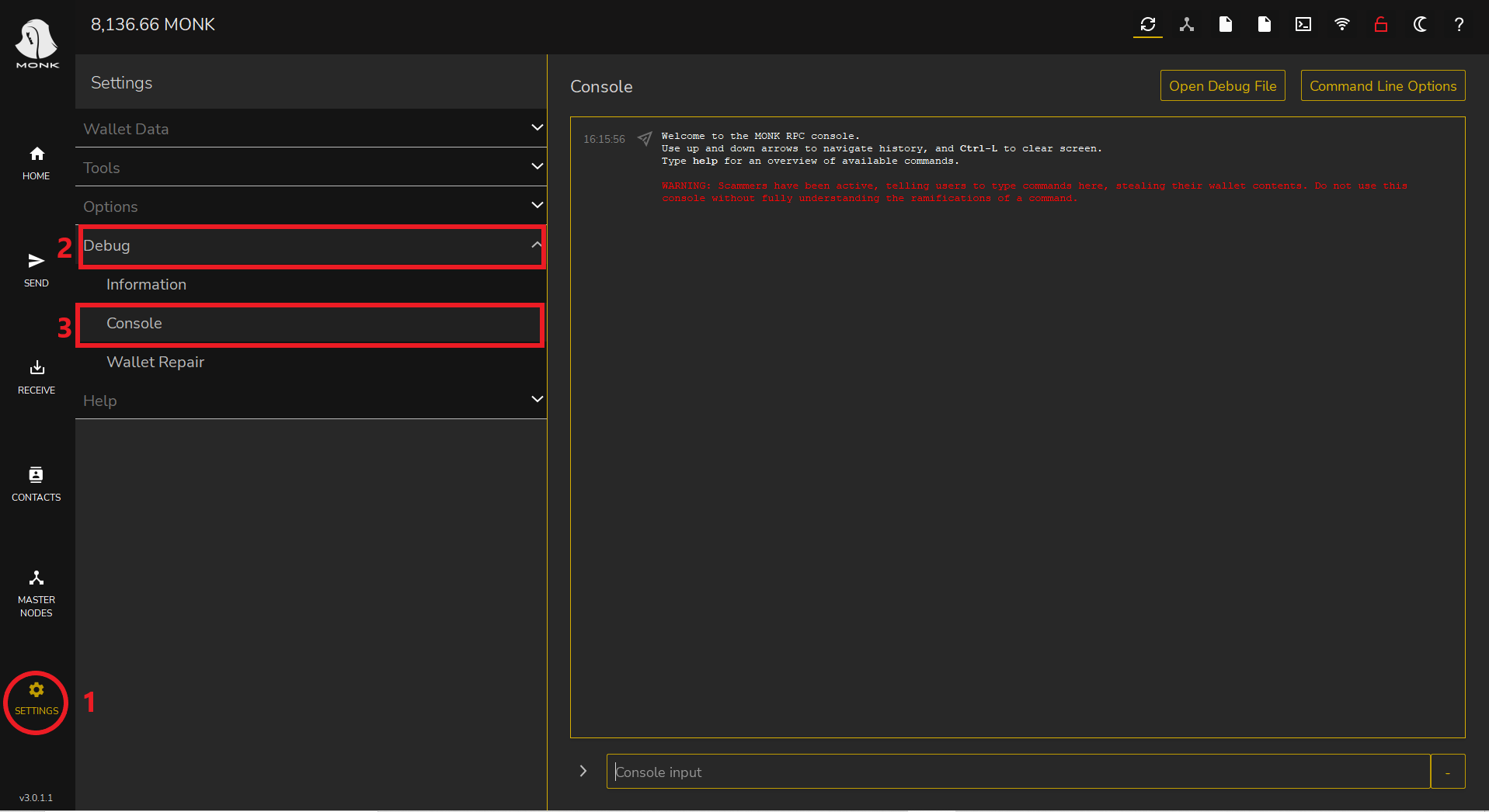
Task: Click the Open Debug File button
Action: tap(1223, 85)
